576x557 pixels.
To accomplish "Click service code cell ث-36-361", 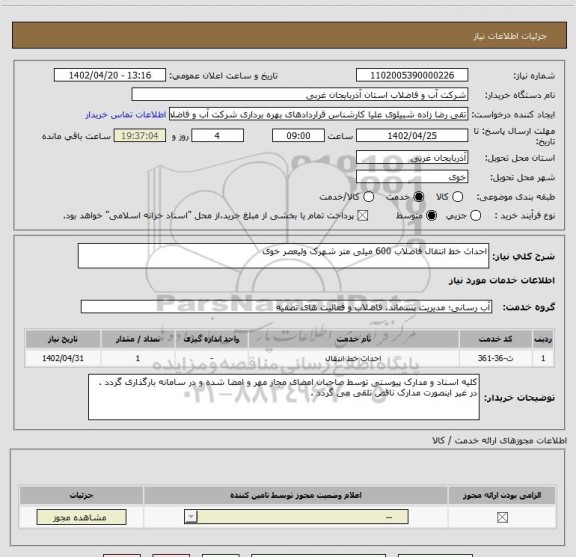I will click(496, 358).
